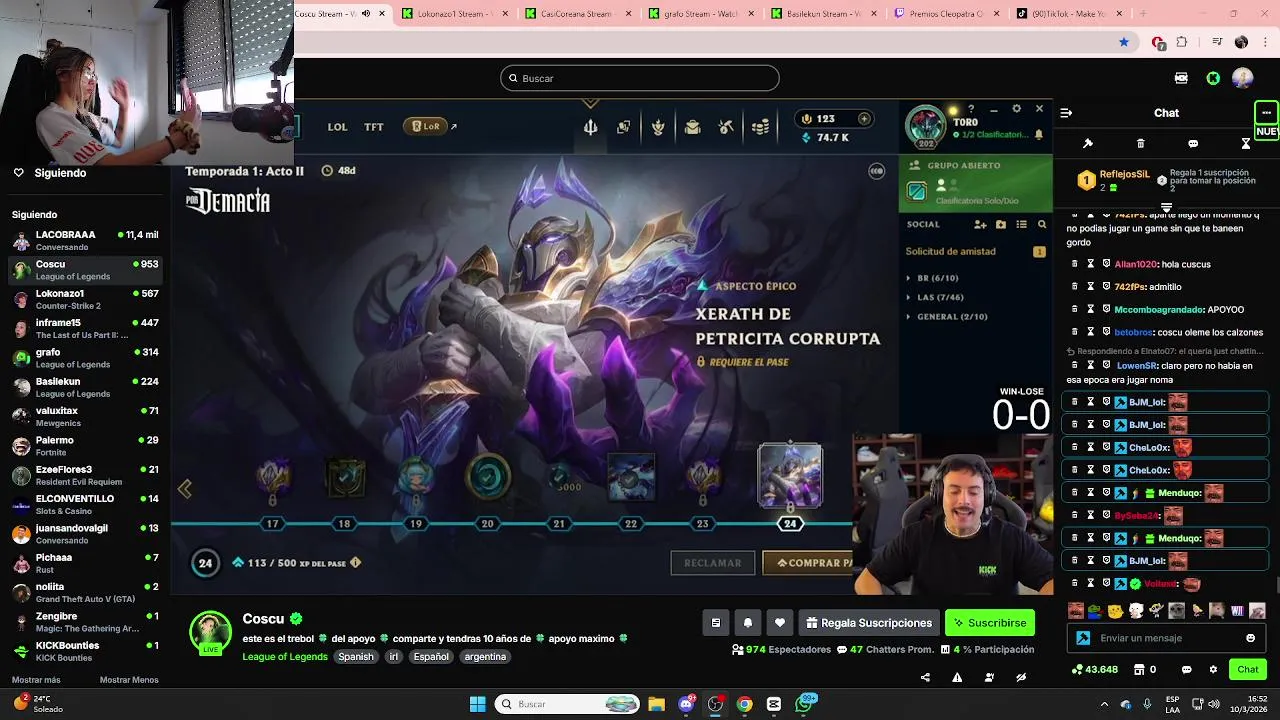Click Solicitud de amistad row
Screen dimensions: 1280x720
pyautogui.click(x=975, y=252)
